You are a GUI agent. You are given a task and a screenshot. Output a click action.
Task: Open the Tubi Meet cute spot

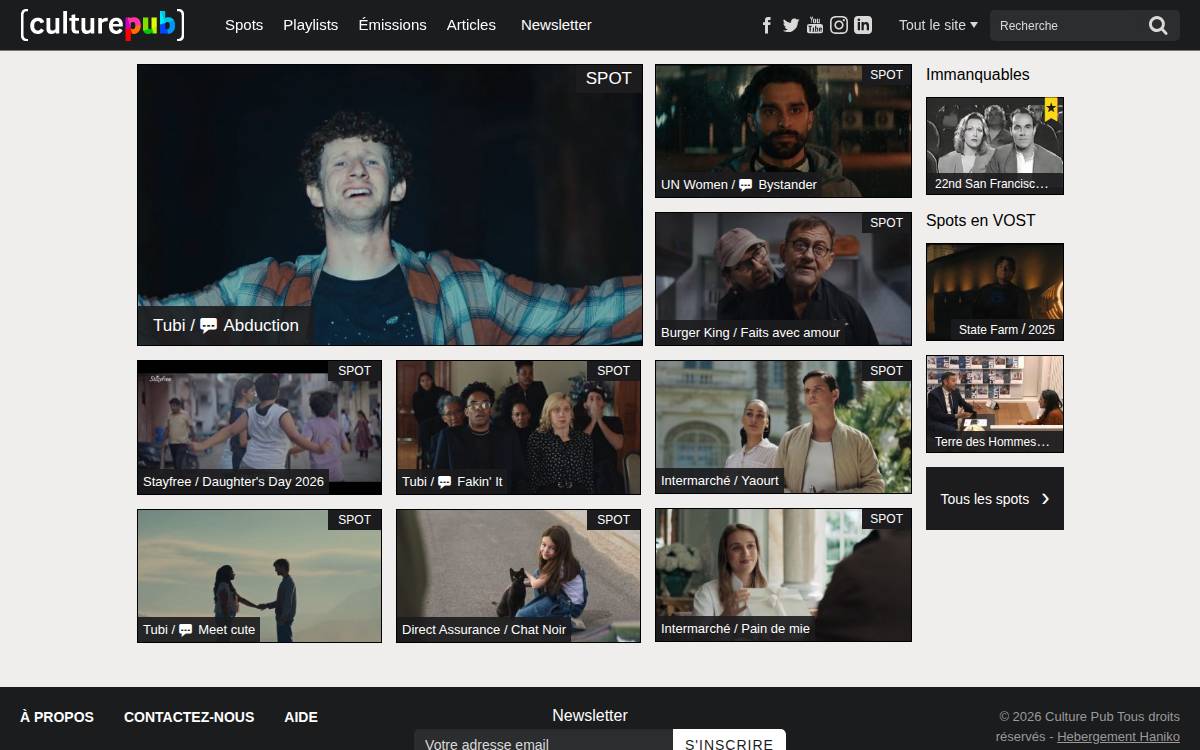click(259, 575)
